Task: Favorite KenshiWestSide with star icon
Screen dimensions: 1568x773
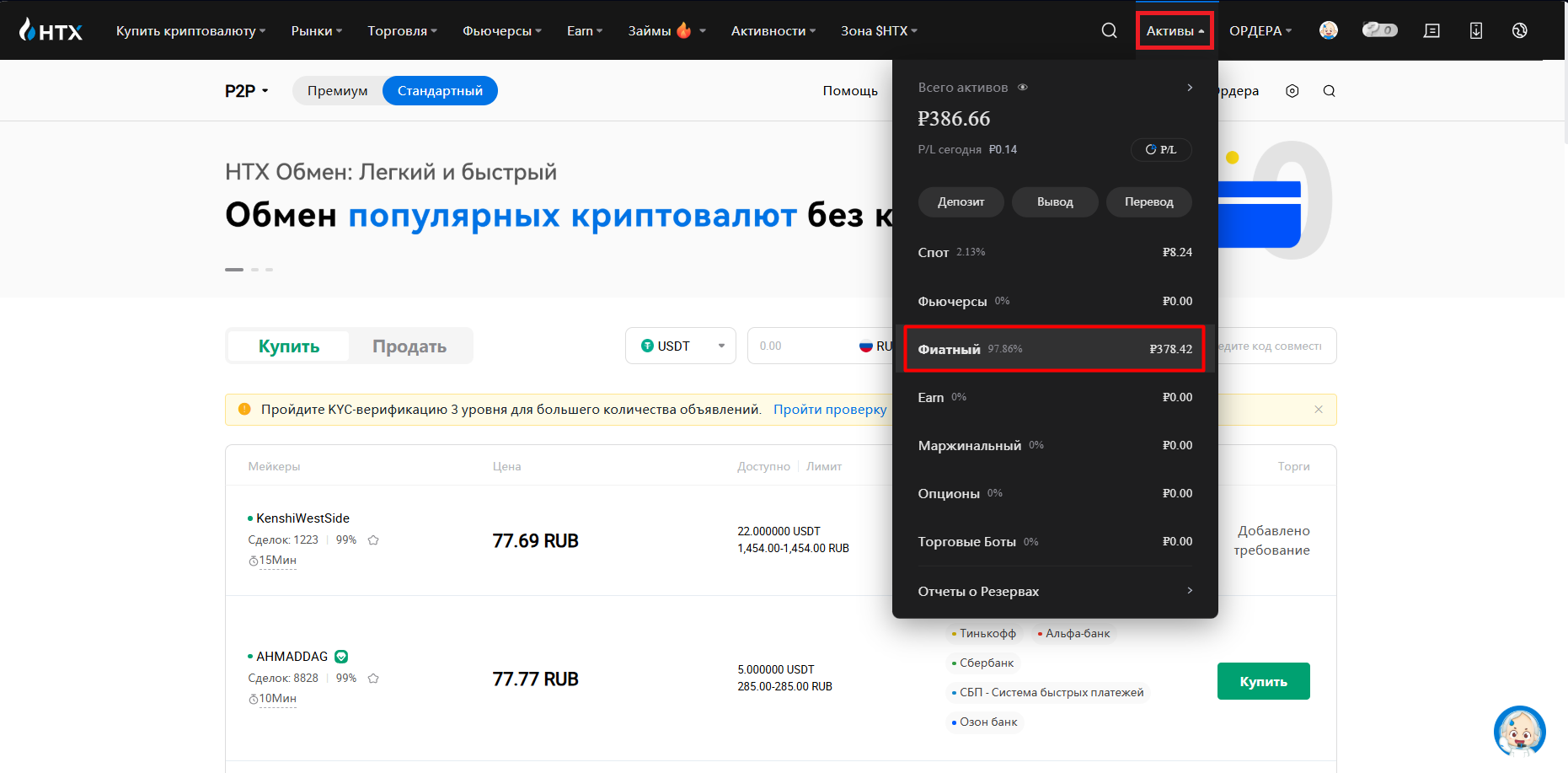Action: tap(373, 540)
